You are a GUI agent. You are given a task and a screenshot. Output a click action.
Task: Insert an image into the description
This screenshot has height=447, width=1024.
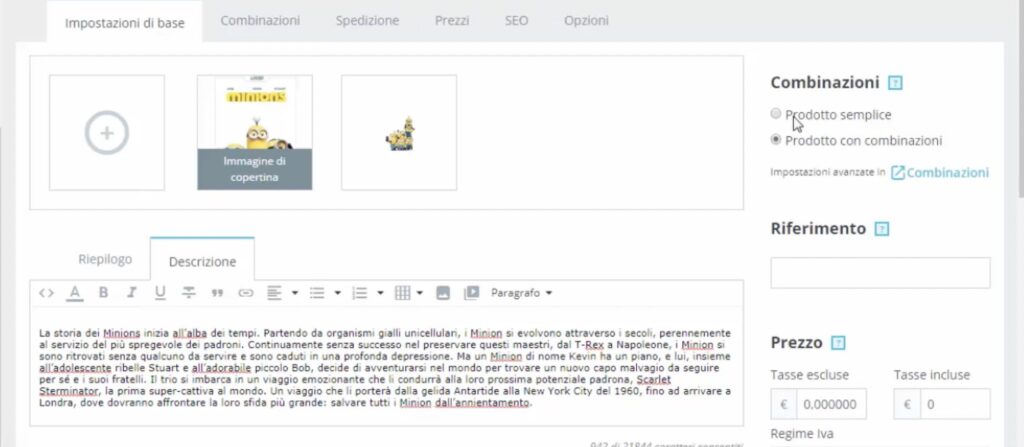[443, 293]
